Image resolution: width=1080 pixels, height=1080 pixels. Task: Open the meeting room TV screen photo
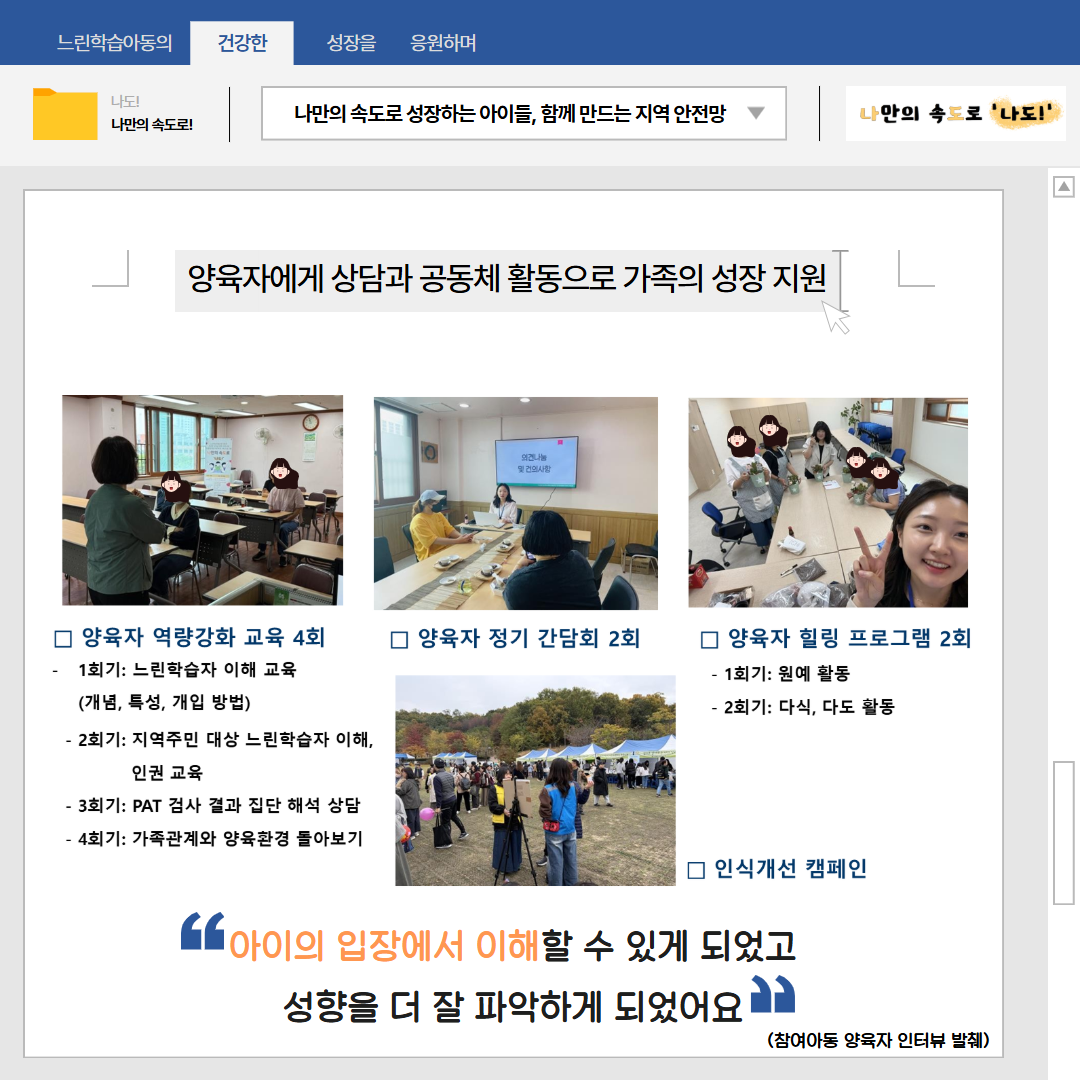click(515, 503)
